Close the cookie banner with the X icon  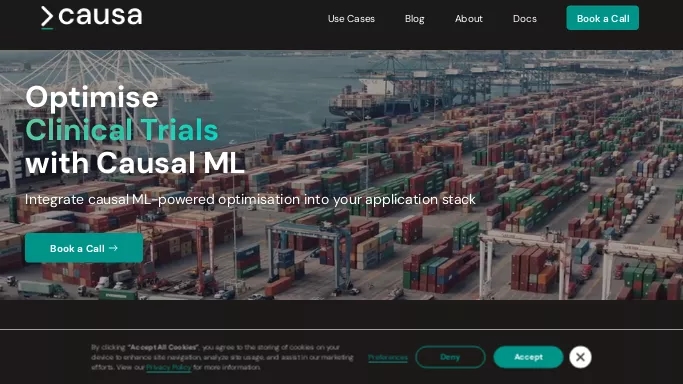tap(580, 357)
